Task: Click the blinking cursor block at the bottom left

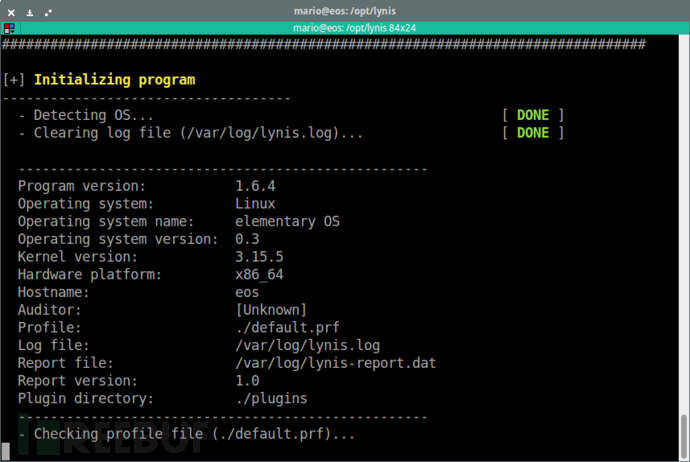Action: [6, 451]
